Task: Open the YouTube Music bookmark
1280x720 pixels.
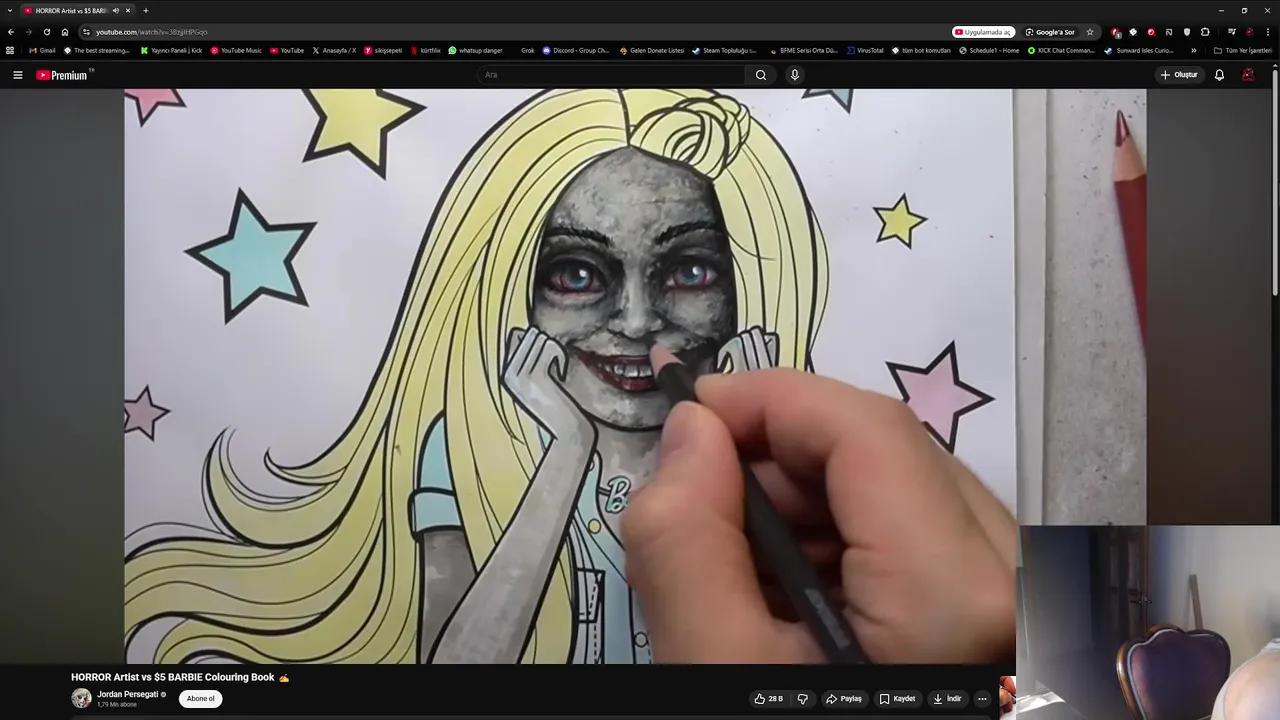Action: click(236, 50)
